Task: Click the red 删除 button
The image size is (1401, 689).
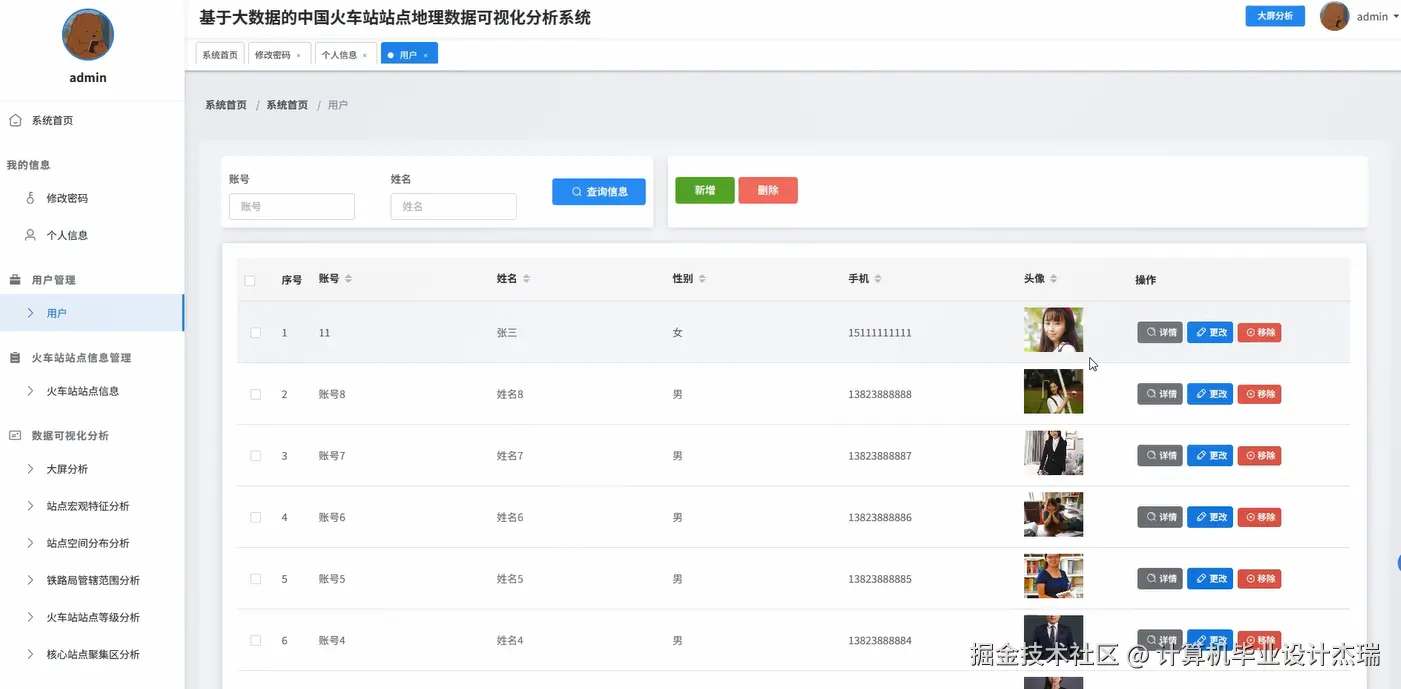Action: point(768,190)
